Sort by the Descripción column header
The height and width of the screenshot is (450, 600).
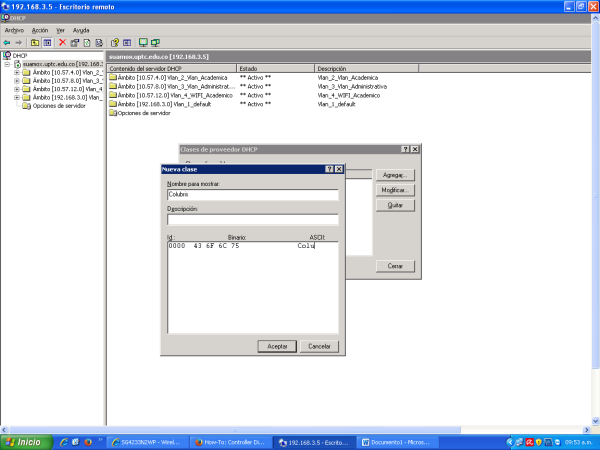[367, 68]
